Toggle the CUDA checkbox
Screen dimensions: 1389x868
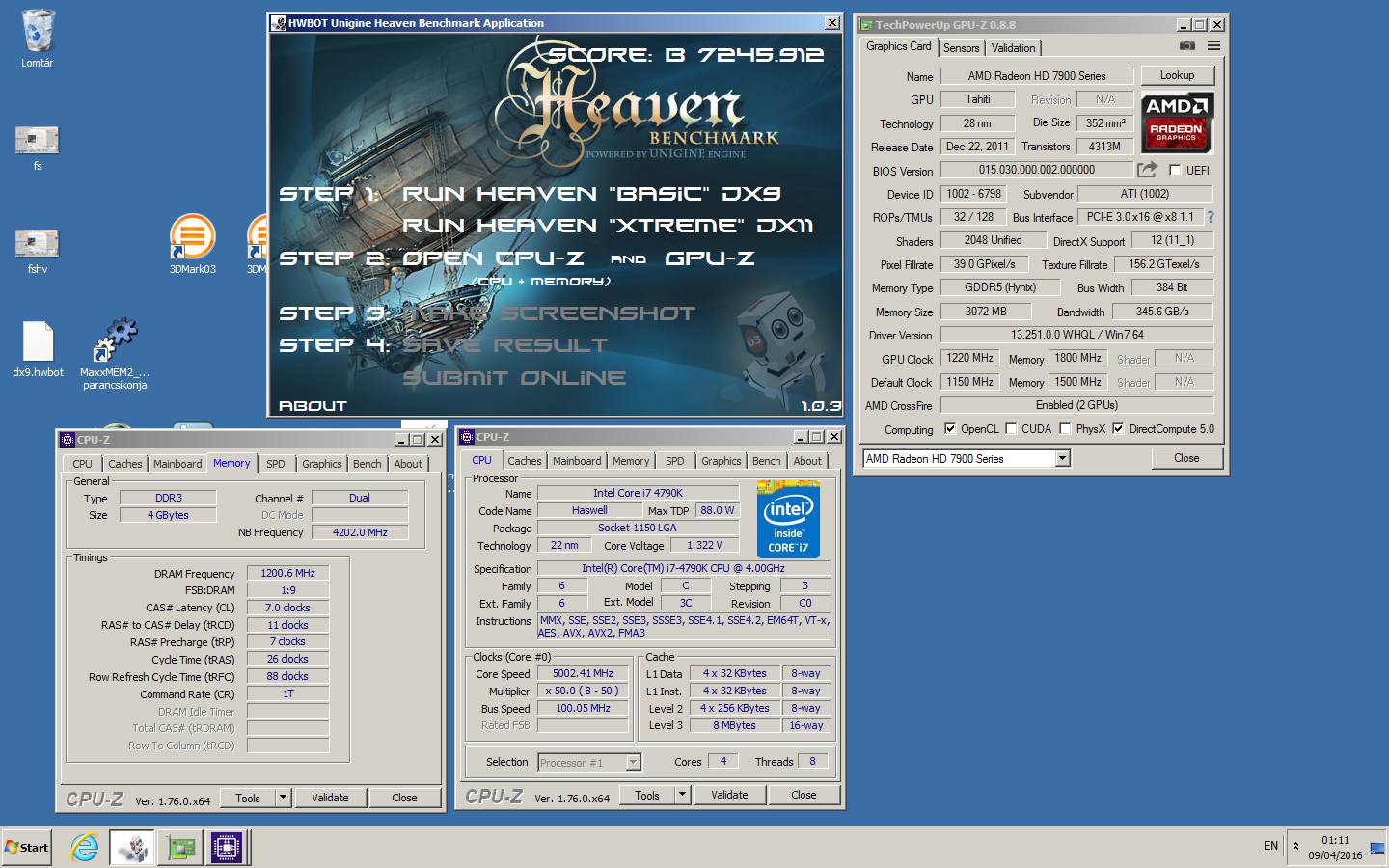[x=1011, y=429]
